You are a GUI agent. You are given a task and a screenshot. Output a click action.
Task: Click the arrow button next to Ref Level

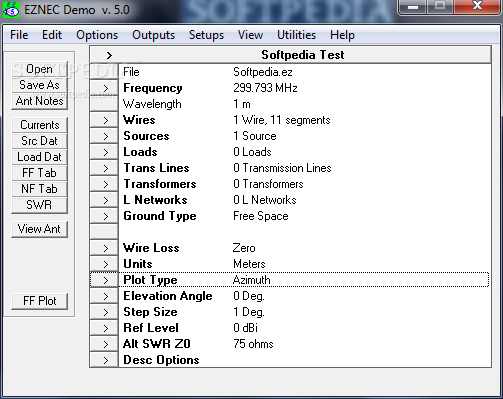[104, 328]
